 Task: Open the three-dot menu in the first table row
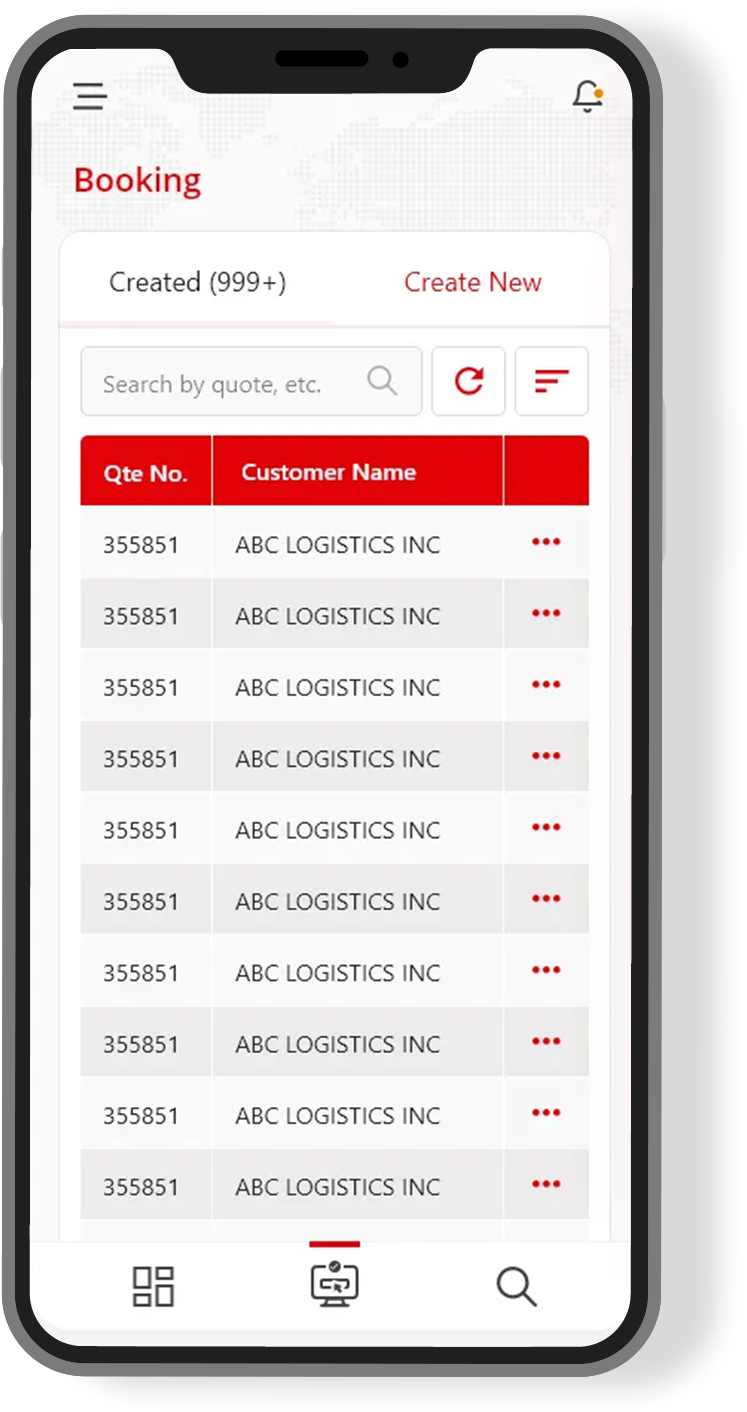(x=546, y=542)
